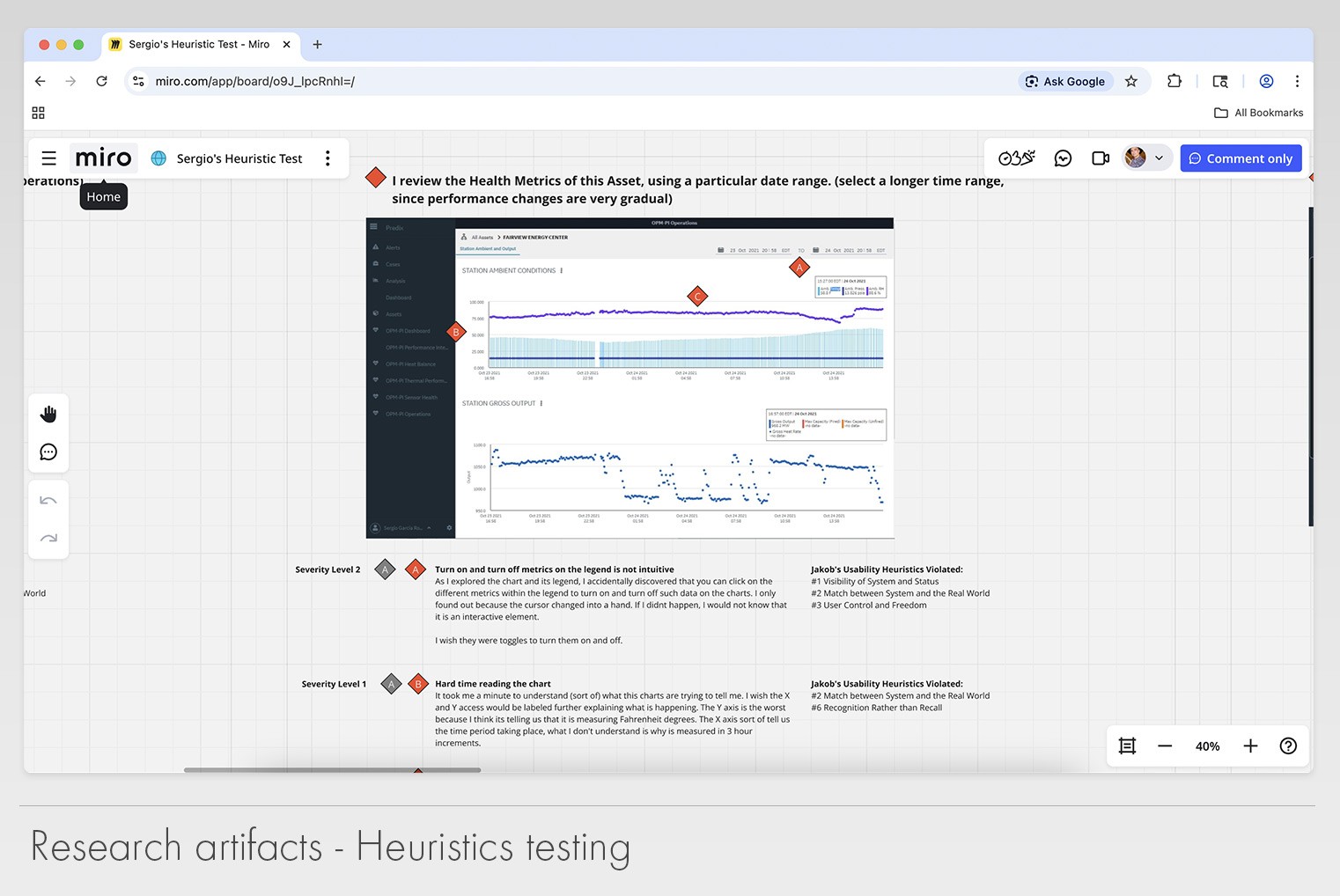Open the apps grid icon in bookmarks bar
1340x896 pixels.
(x=38, y=113)
